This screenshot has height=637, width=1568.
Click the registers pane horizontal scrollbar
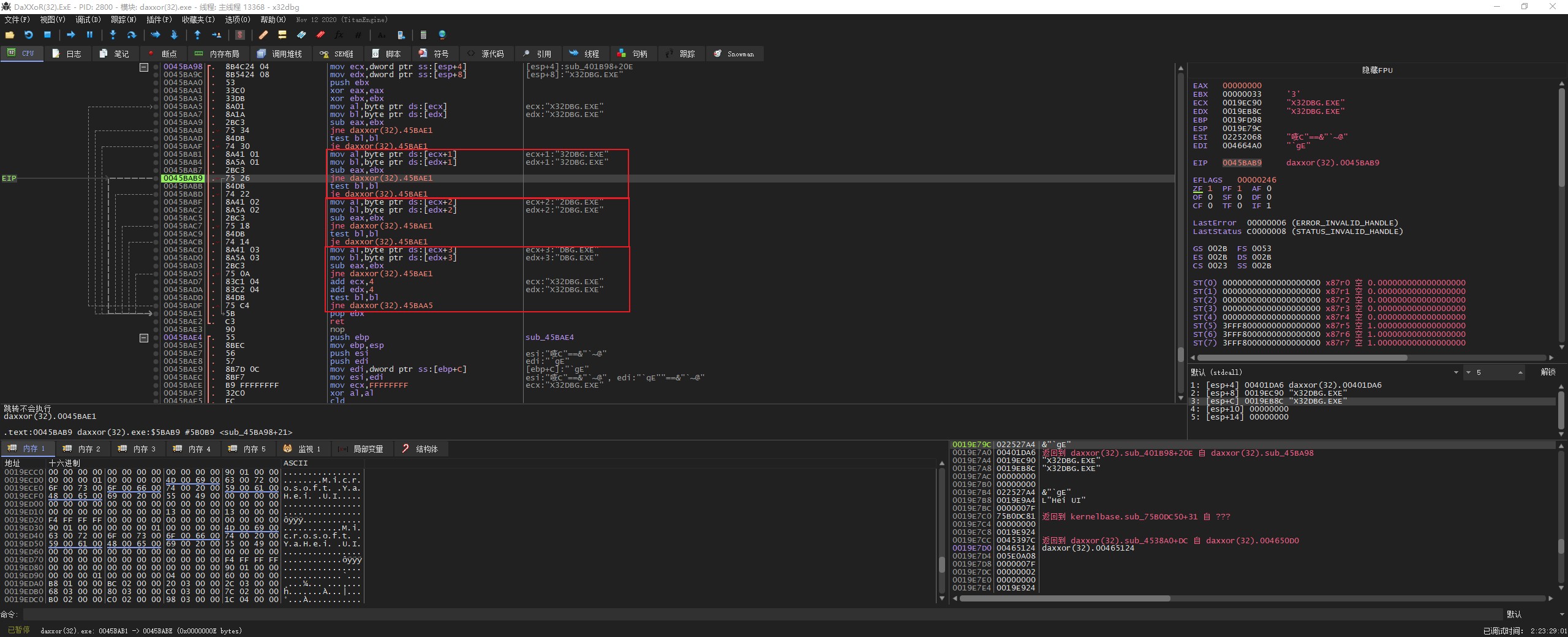pyautogui.click(x=1302, y=357)
